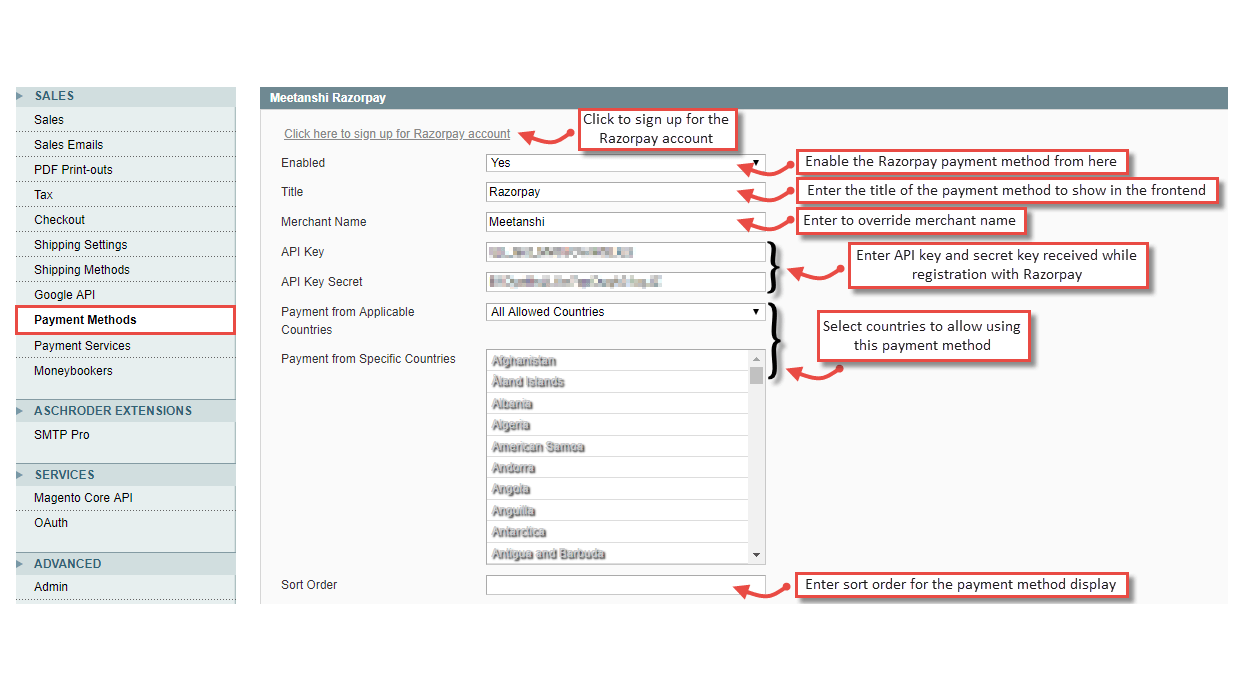This screenshot has height=690, width=1239.
Task: Select Albania in the countries list
Action: (617, 404)
